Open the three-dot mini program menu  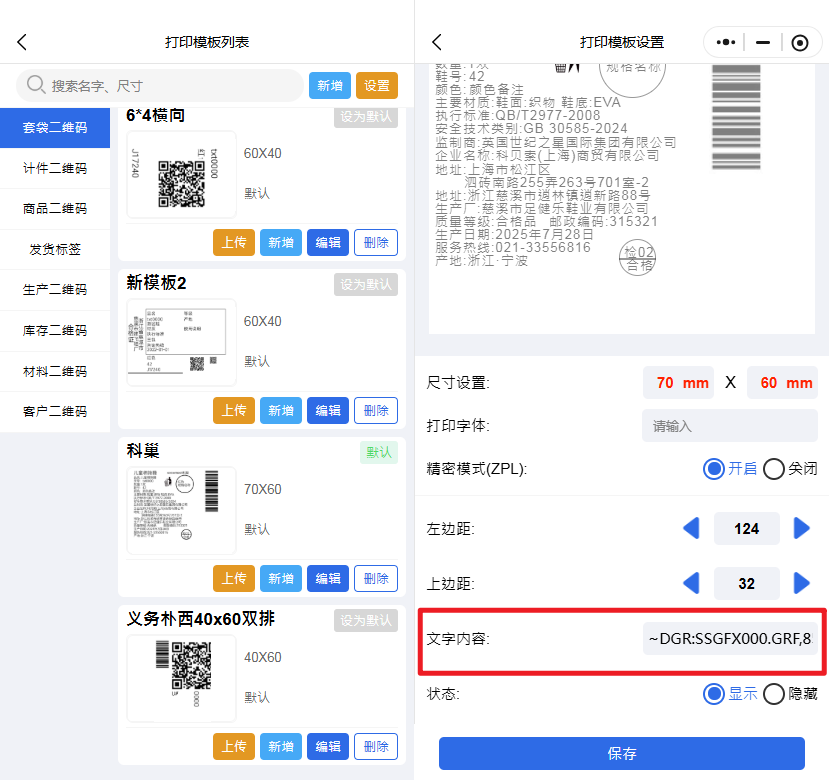[x=727, y=42]
